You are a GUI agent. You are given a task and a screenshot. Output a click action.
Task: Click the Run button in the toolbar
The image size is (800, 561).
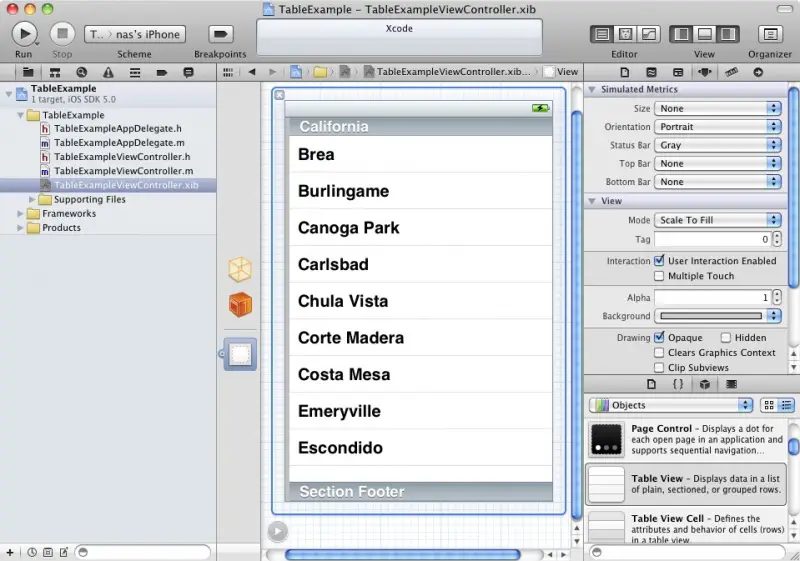[24, 34]
